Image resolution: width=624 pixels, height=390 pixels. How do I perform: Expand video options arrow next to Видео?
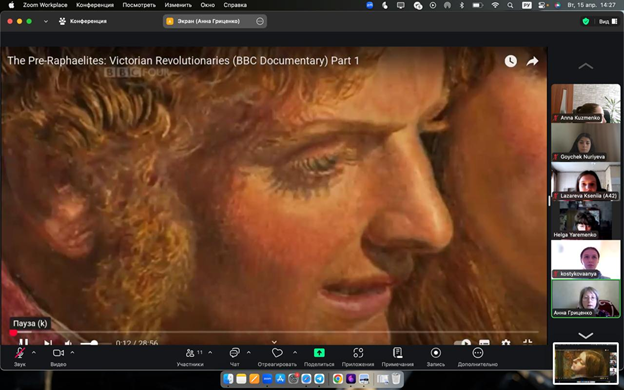point(72,352)
